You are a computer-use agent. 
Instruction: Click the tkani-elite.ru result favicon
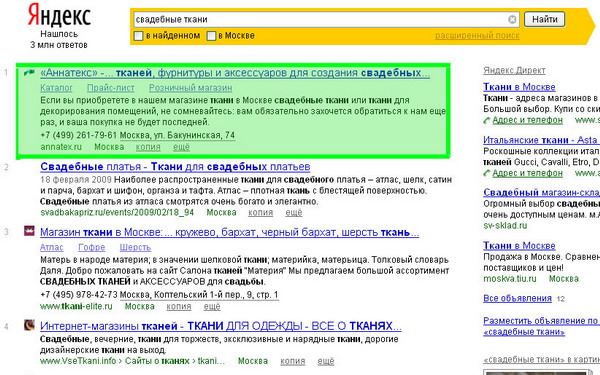[x=29, y=231]
